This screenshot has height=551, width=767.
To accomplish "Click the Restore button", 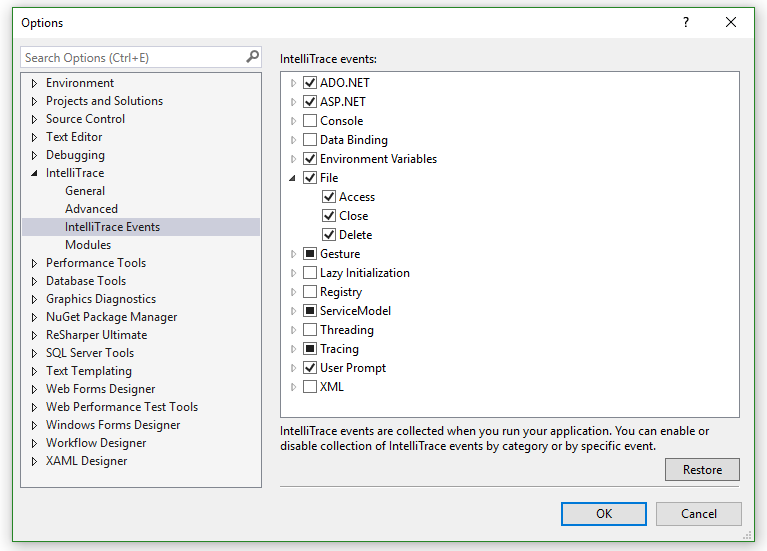I will 702,470.
